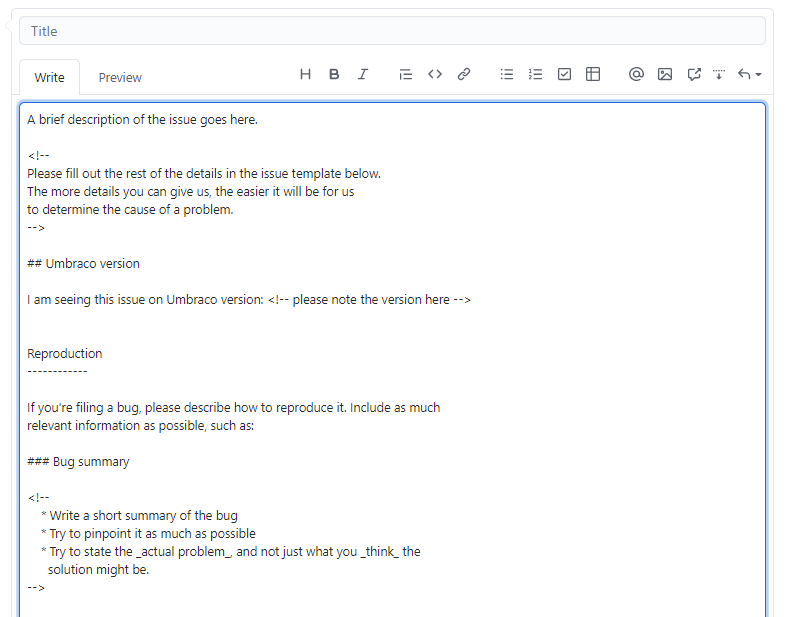Screen dimensions: 788x617
Task: Click the '### Bug summary' line
Action: [x=78, y=462]
